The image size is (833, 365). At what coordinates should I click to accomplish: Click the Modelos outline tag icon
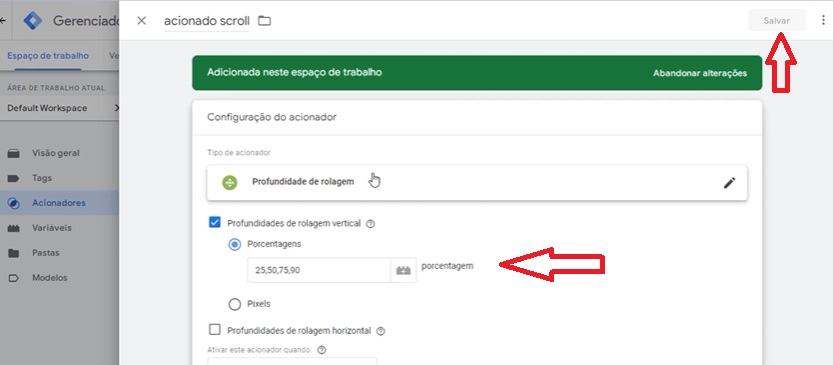click(14, 278)
